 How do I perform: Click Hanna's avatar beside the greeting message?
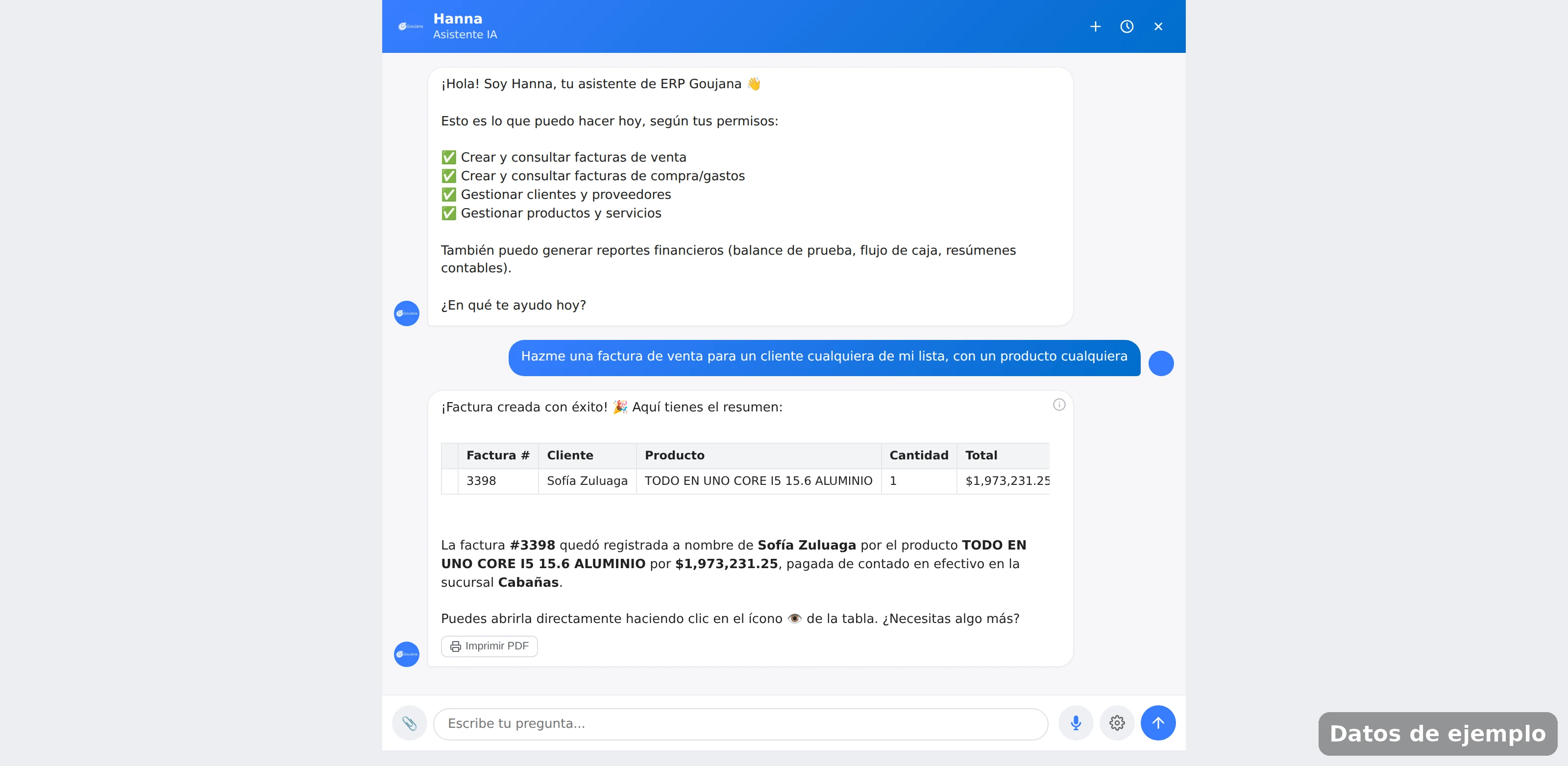[407, 313]
